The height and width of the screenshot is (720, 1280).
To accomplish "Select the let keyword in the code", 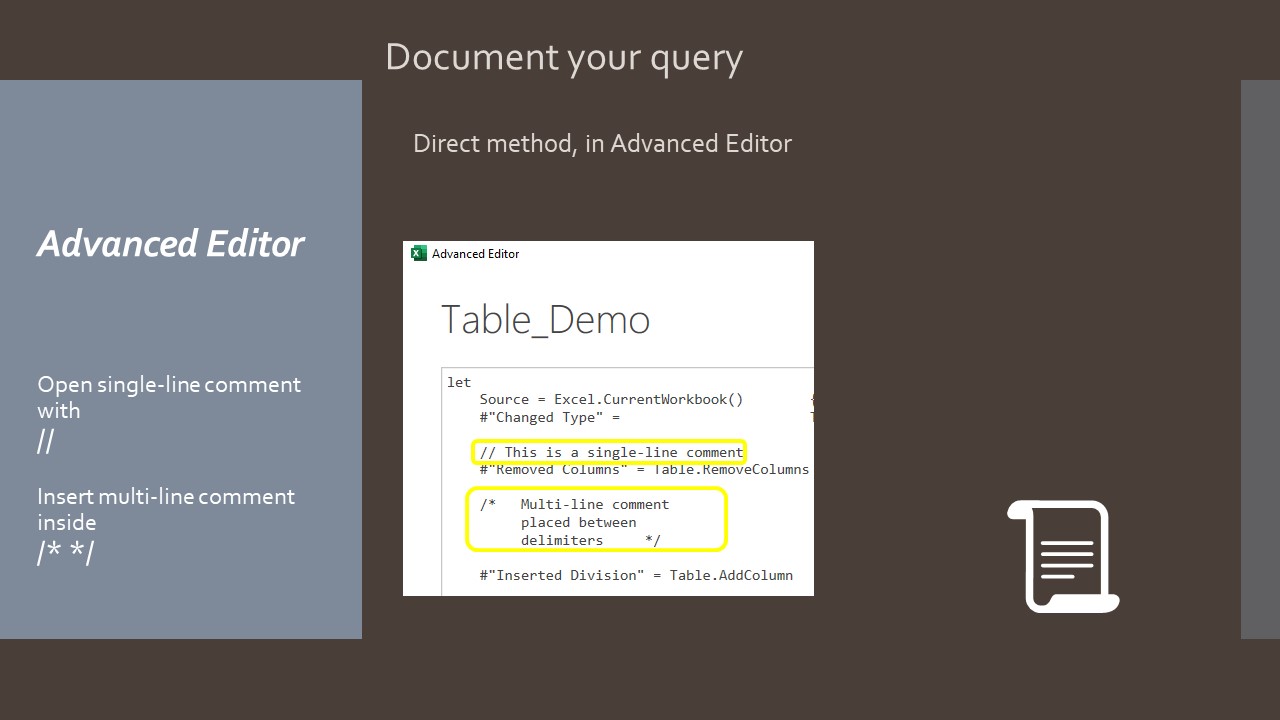I will (x=458, y=381).
